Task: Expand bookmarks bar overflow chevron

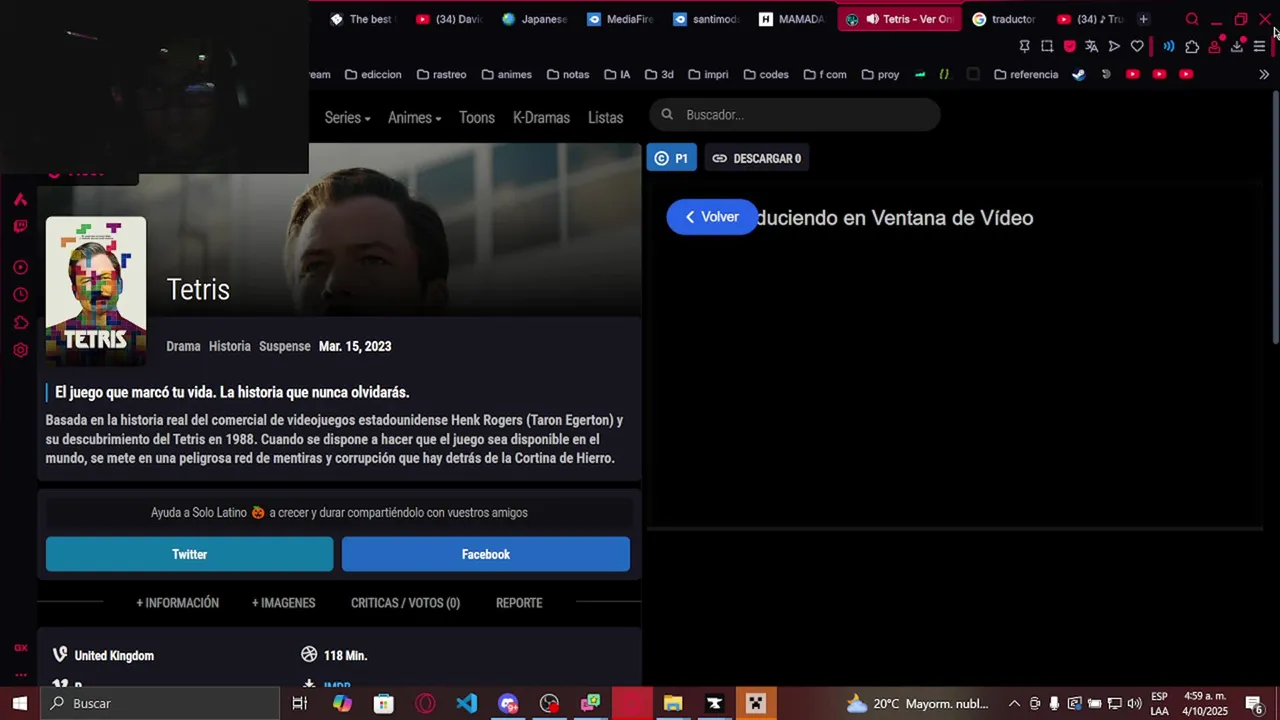Action: pos(1264,74)
